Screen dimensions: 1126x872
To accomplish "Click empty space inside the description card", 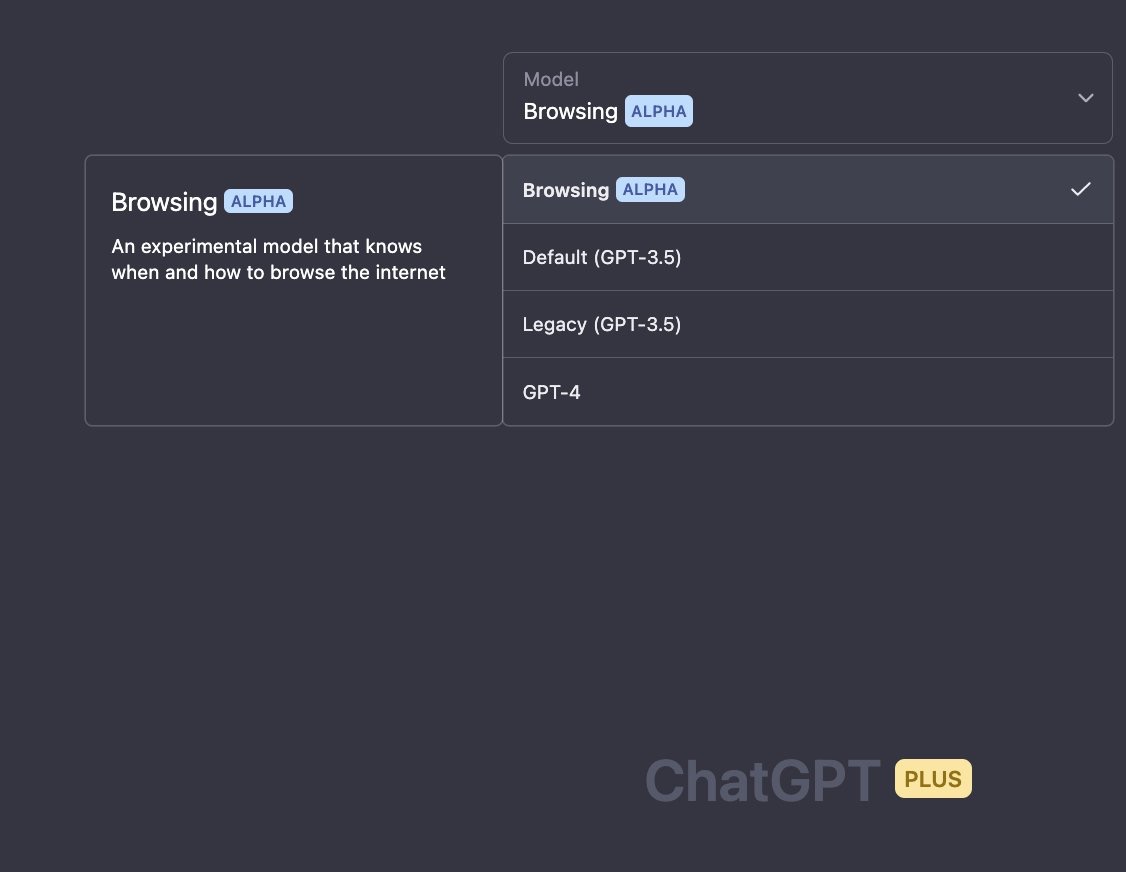I will tap(293, 360).
